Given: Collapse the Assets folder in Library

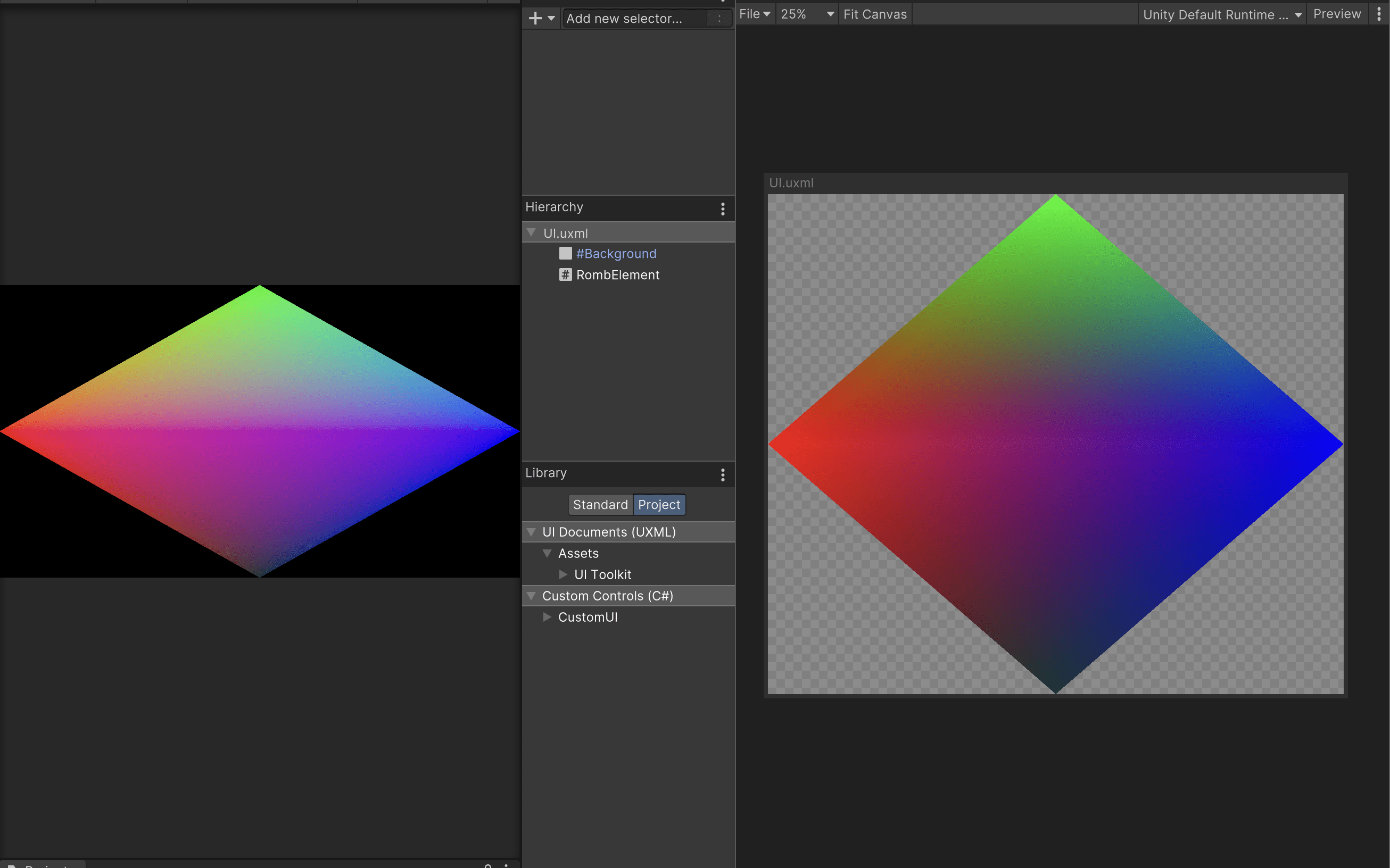Looking at the screenshot, I should 548,553.
